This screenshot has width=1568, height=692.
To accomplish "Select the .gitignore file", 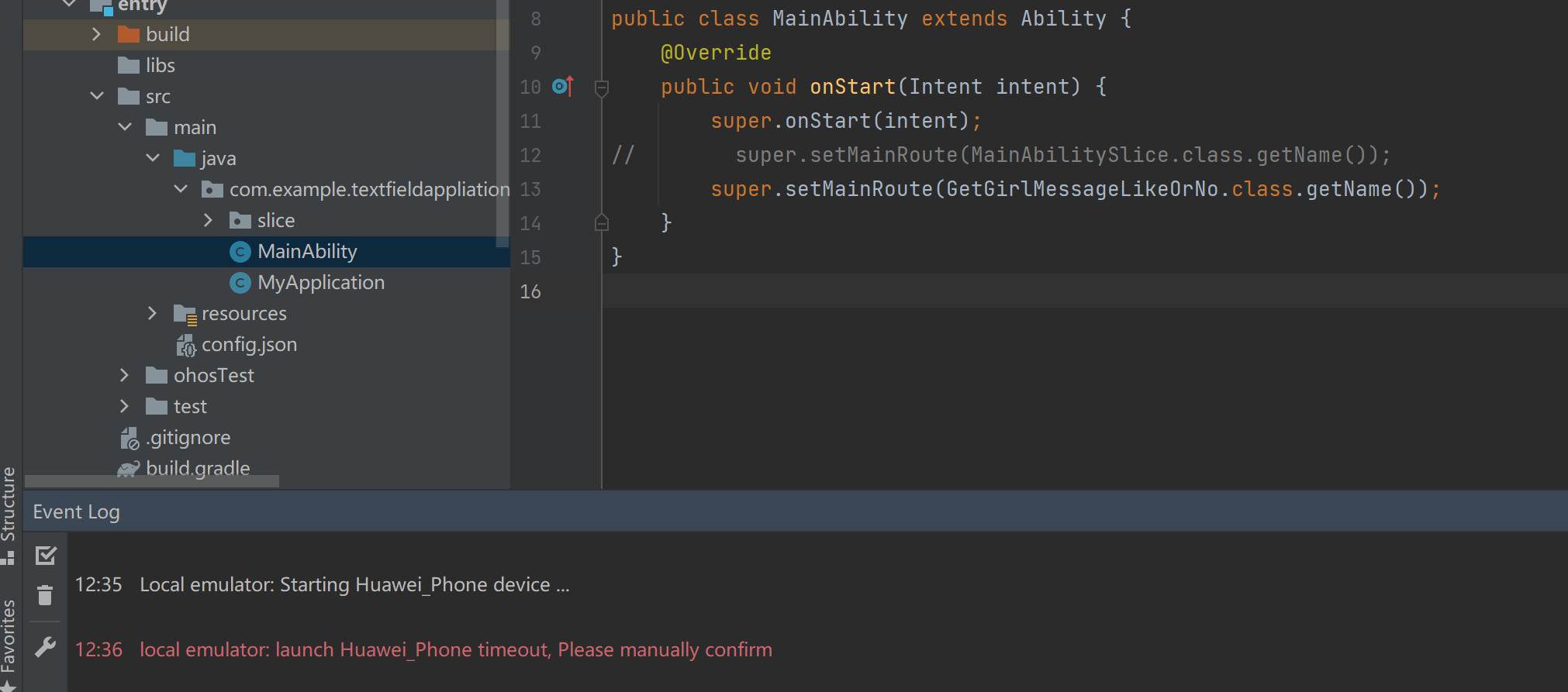I will [x=266, y=437].
